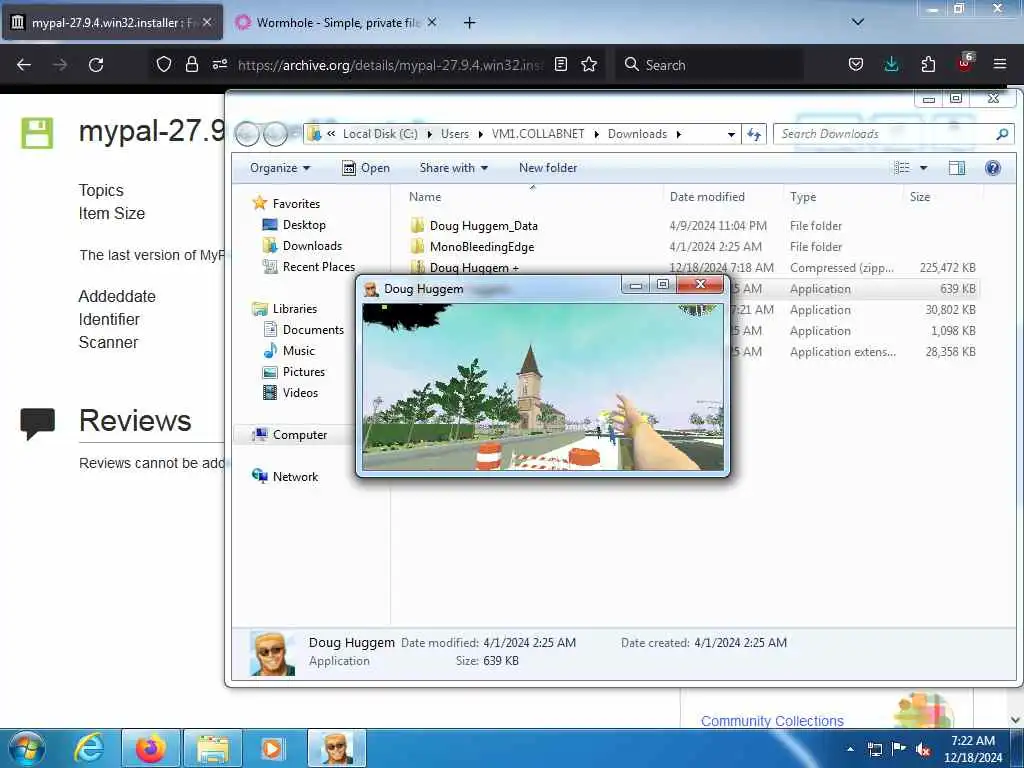Show hidden tray icons arrow

click(850, 749)
